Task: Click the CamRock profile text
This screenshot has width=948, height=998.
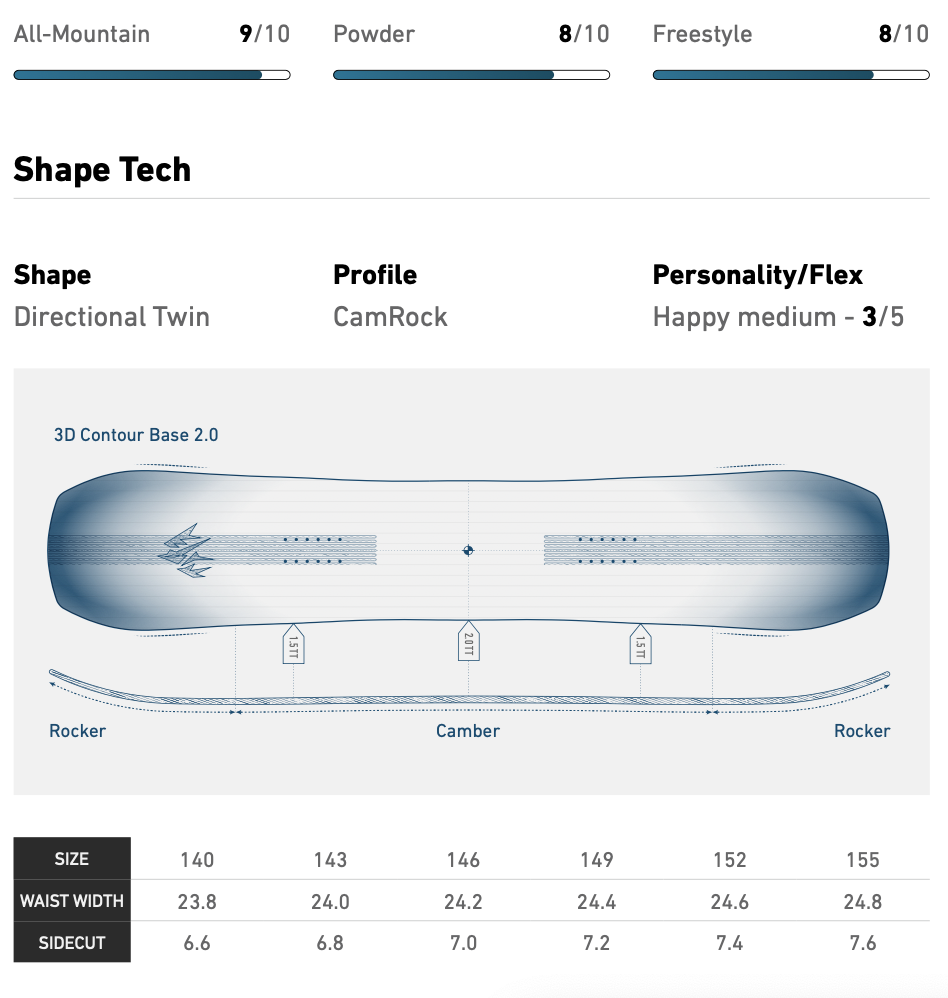Action: [x=390, y=317]
